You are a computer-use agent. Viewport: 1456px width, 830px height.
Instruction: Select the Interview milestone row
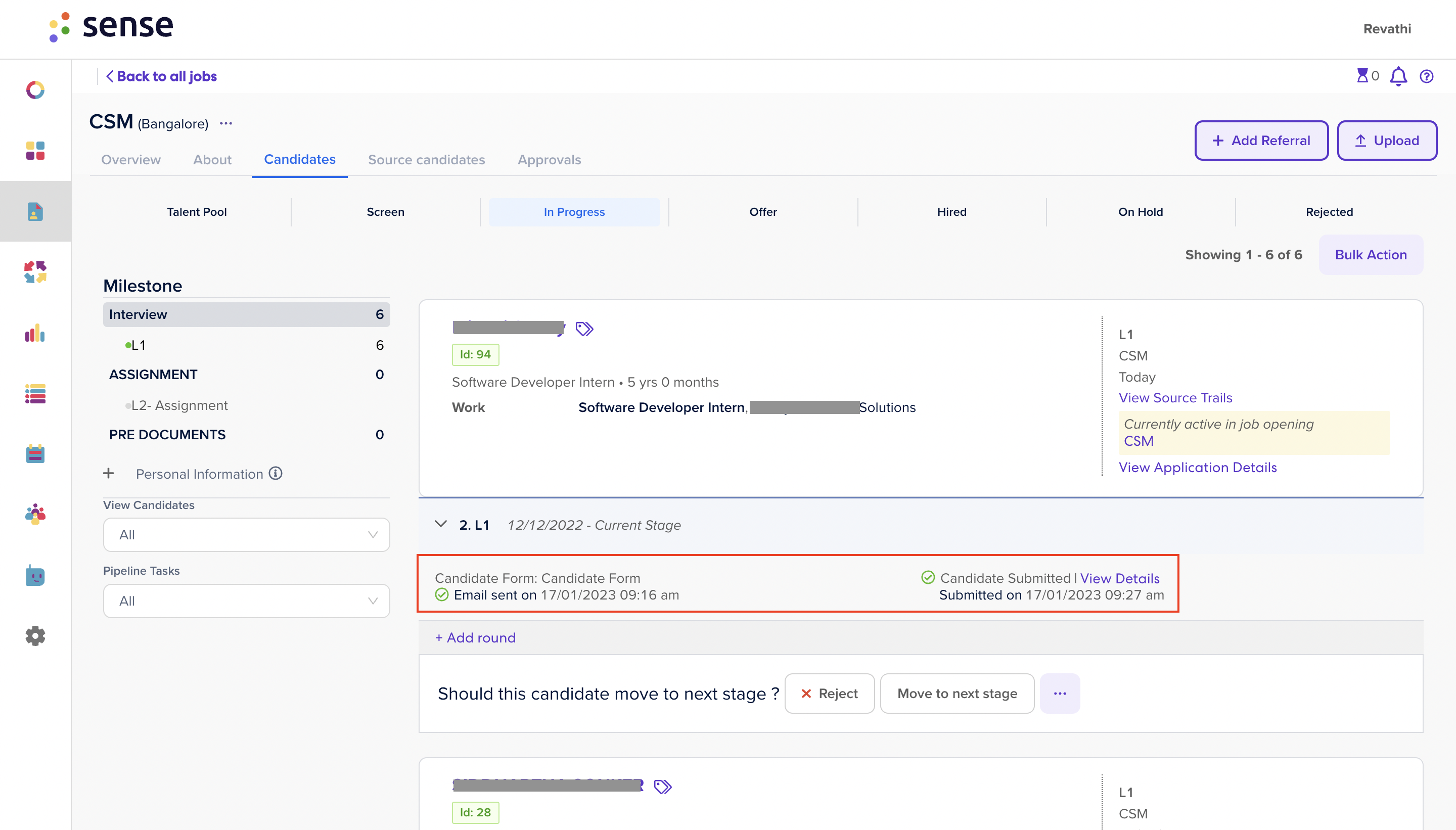[246, 314]
